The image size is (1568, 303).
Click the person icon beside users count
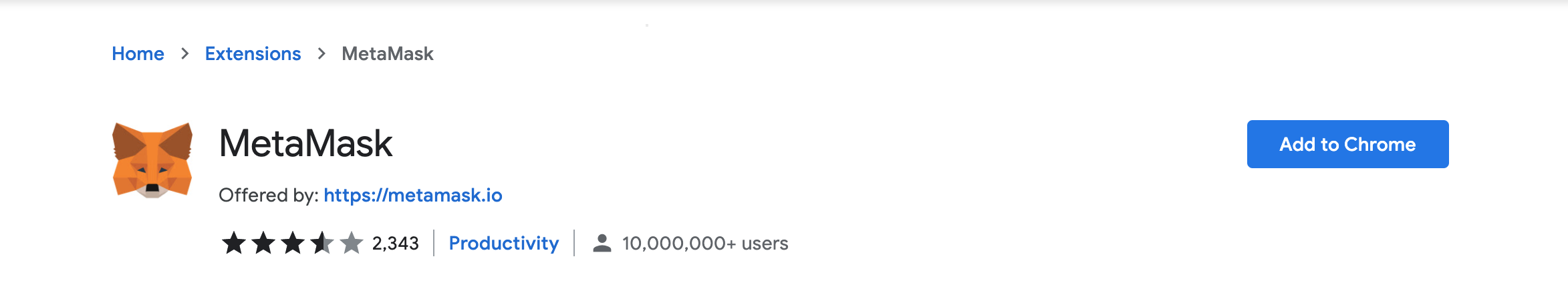[602, 243]
